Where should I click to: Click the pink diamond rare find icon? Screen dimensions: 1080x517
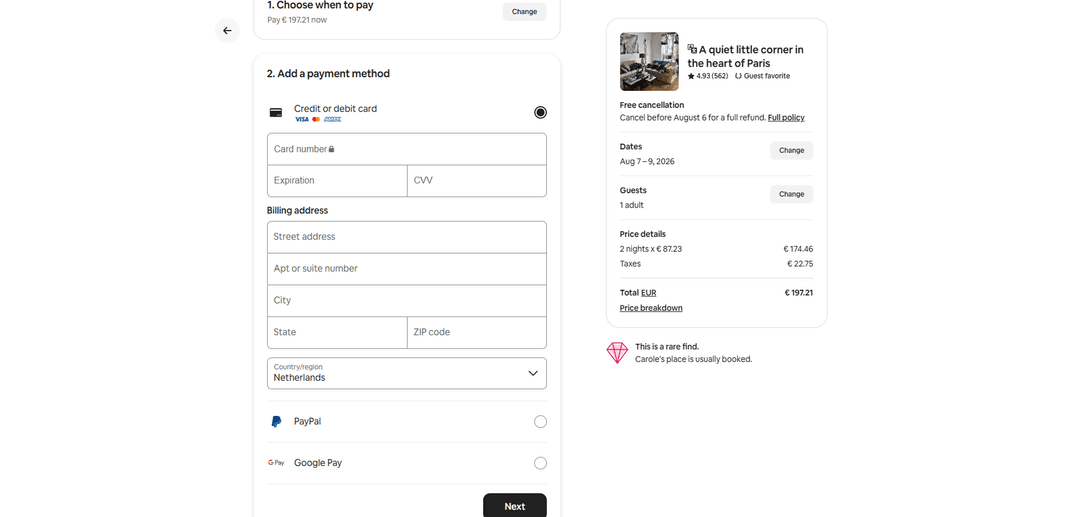617,353
